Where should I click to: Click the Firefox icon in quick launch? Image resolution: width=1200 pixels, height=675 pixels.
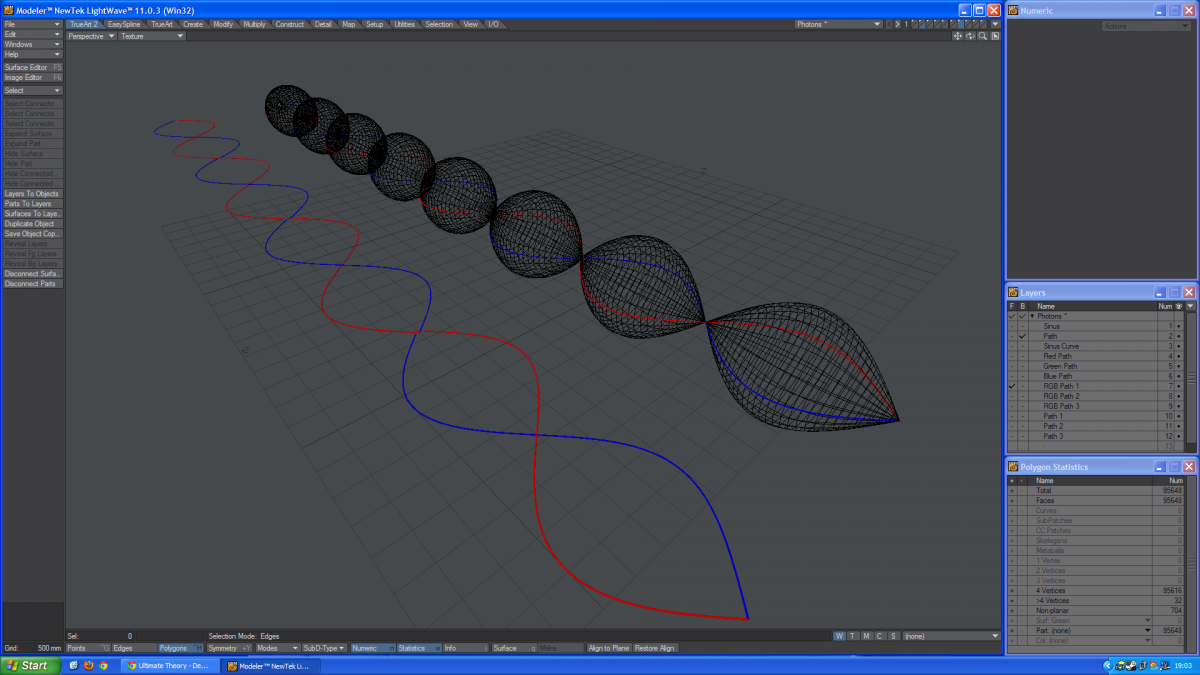pyautogui.click(x=88, y=665)
